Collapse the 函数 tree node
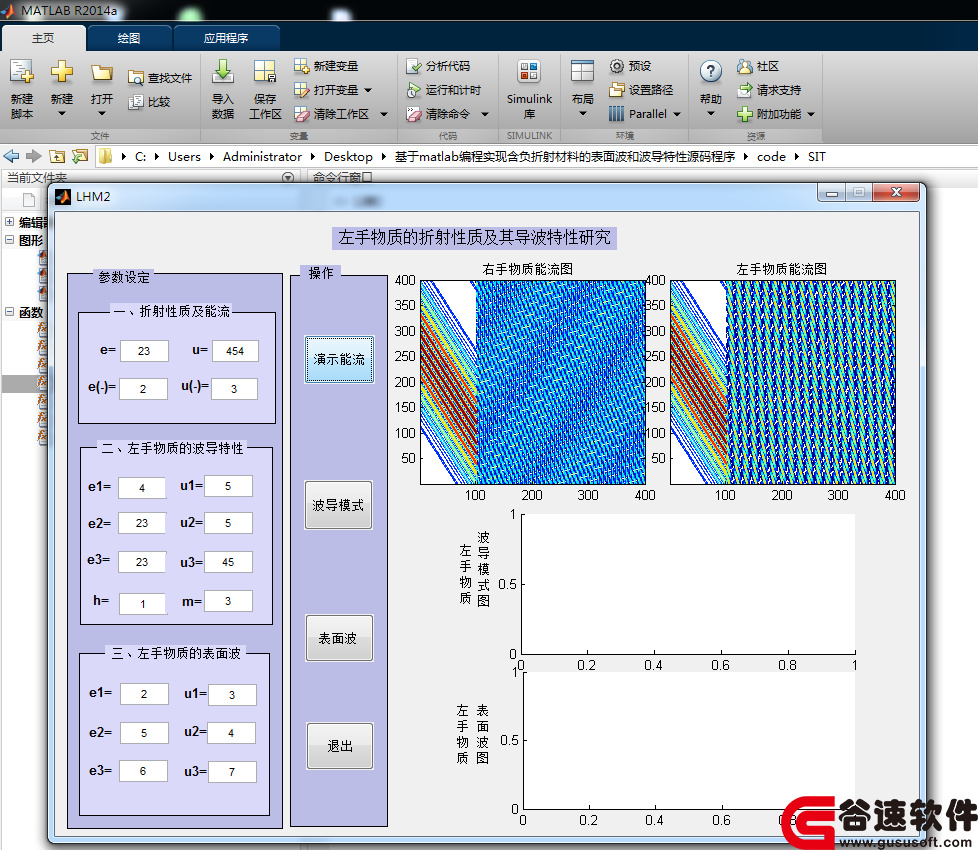Image resolution: width=978 pixels, height=850 pixels. tap(9, 311)
